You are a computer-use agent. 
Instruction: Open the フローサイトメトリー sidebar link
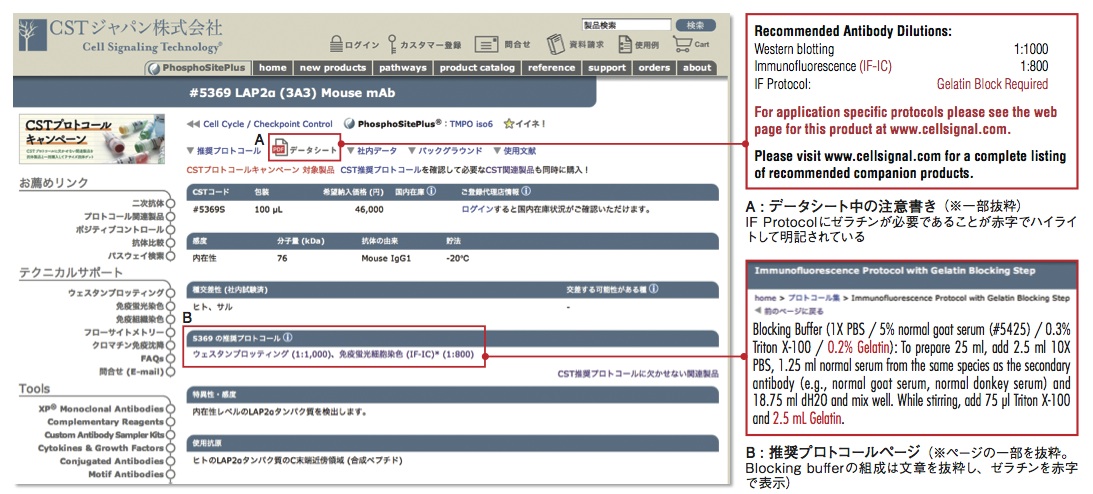pos(124,332)
